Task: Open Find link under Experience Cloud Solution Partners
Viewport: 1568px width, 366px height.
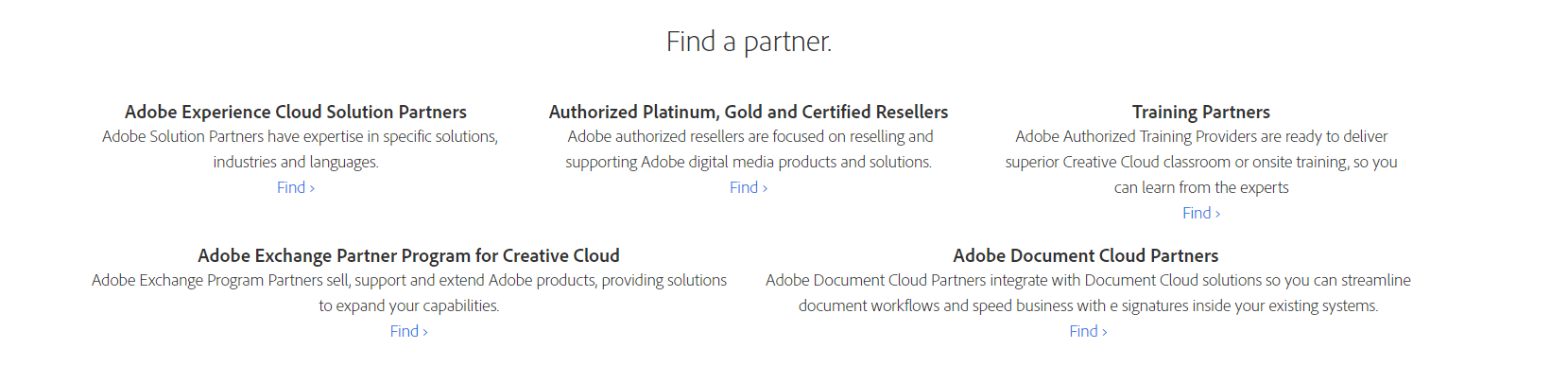Action: [x=296, y=187]
